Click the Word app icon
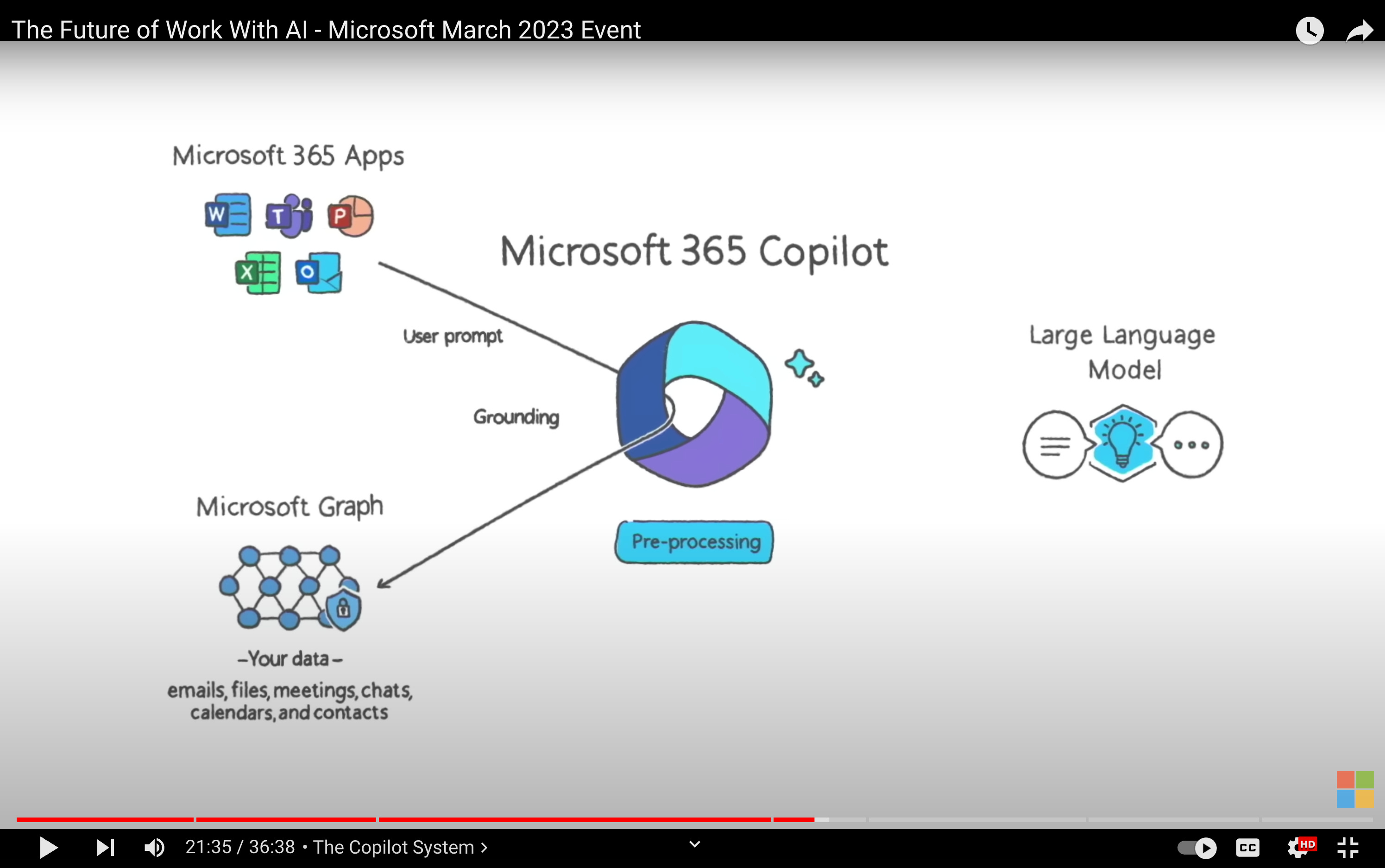The image size is (1385, 868). click(228, 215)
